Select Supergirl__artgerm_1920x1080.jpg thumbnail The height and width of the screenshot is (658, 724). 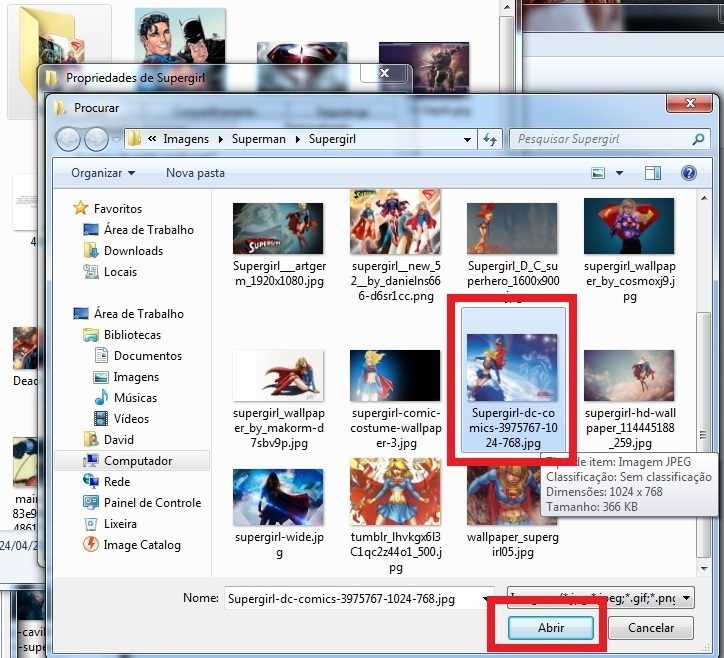pos(278,229)
